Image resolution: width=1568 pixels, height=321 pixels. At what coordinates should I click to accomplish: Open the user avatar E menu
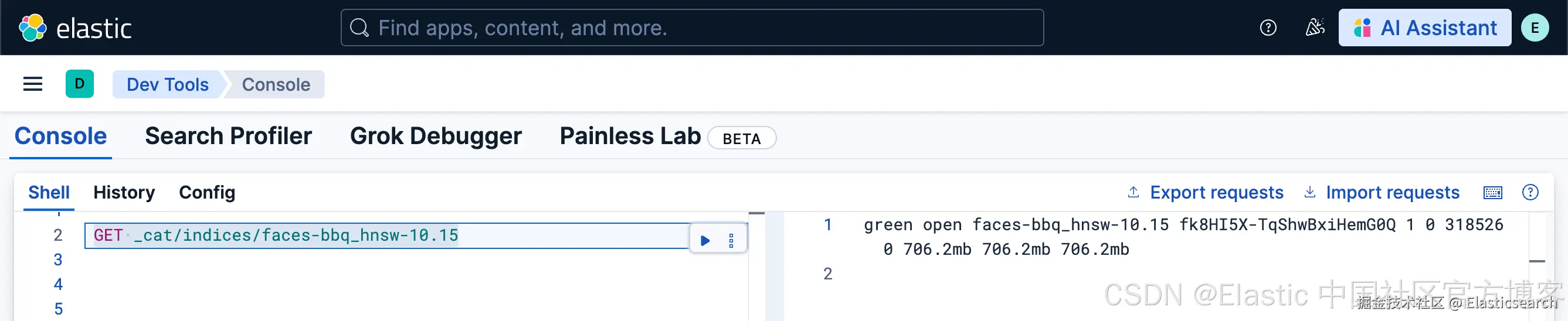[x=1535, y=28]
